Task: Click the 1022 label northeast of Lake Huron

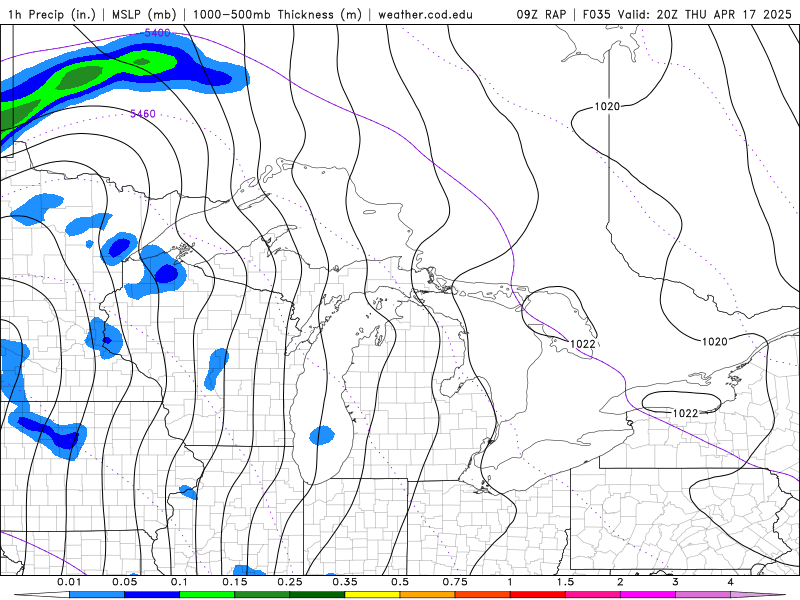Action: point(582,344)
